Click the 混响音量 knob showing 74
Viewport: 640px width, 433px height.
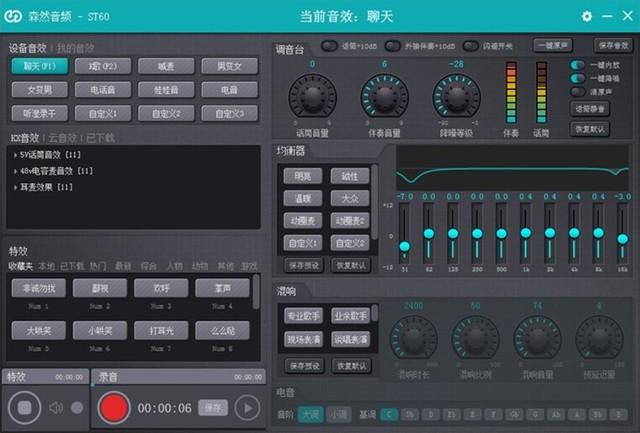(537, 338)
